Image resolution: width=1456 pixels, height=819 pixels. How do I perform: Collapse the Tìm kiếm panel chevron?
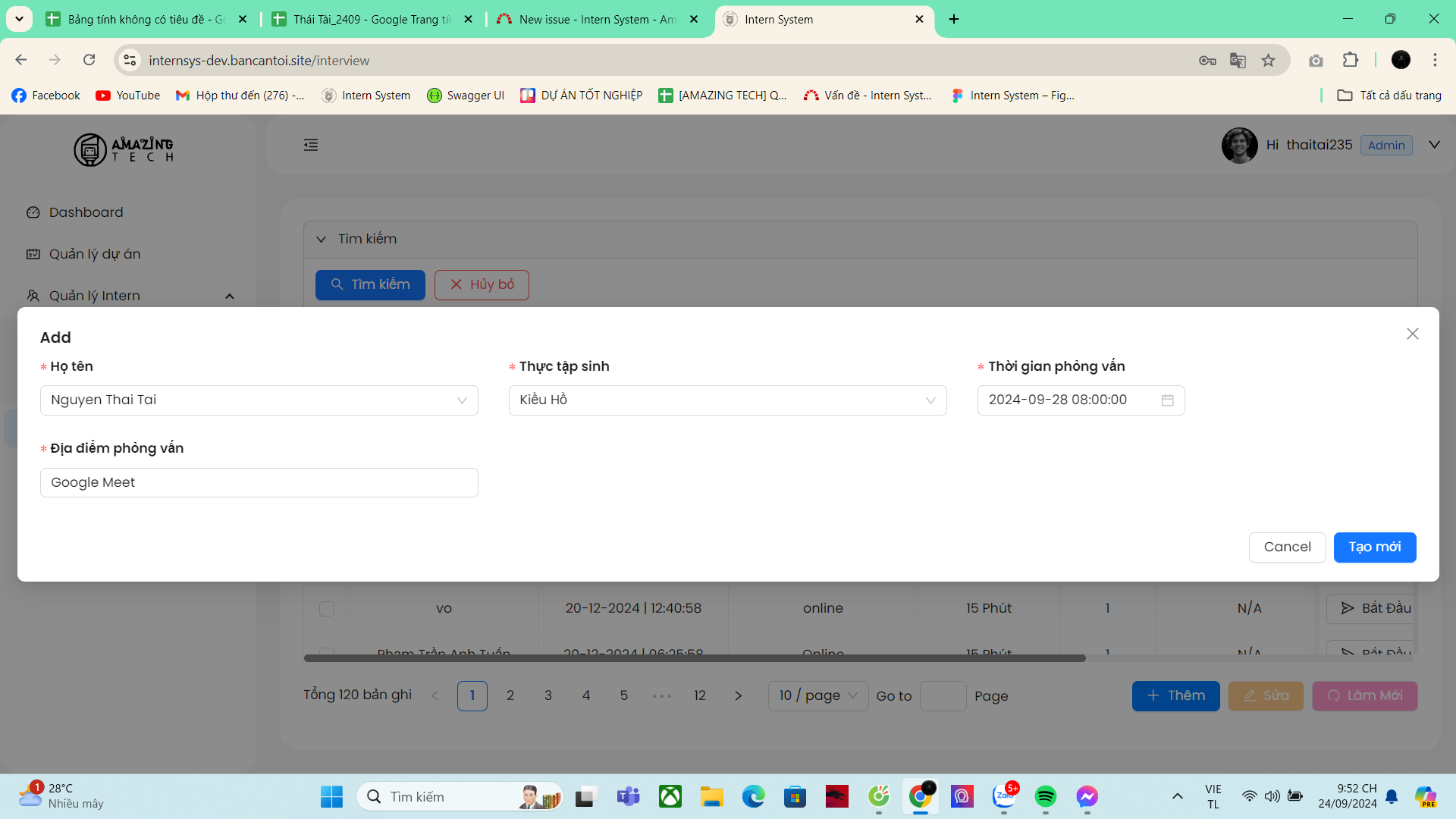pyautogui.click(x=322, y=240)
